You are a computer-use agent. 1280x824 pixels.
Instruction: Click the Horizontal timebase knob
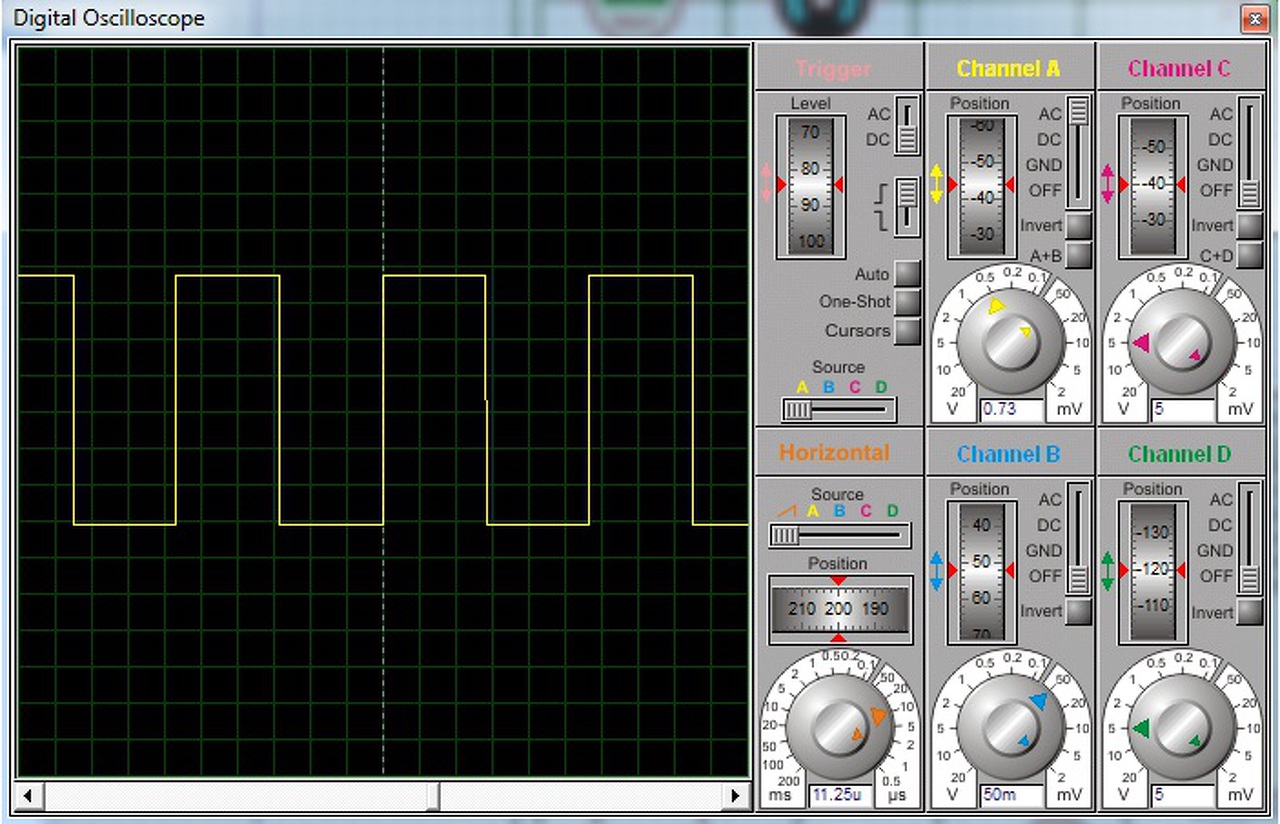[x=839, y=727]
